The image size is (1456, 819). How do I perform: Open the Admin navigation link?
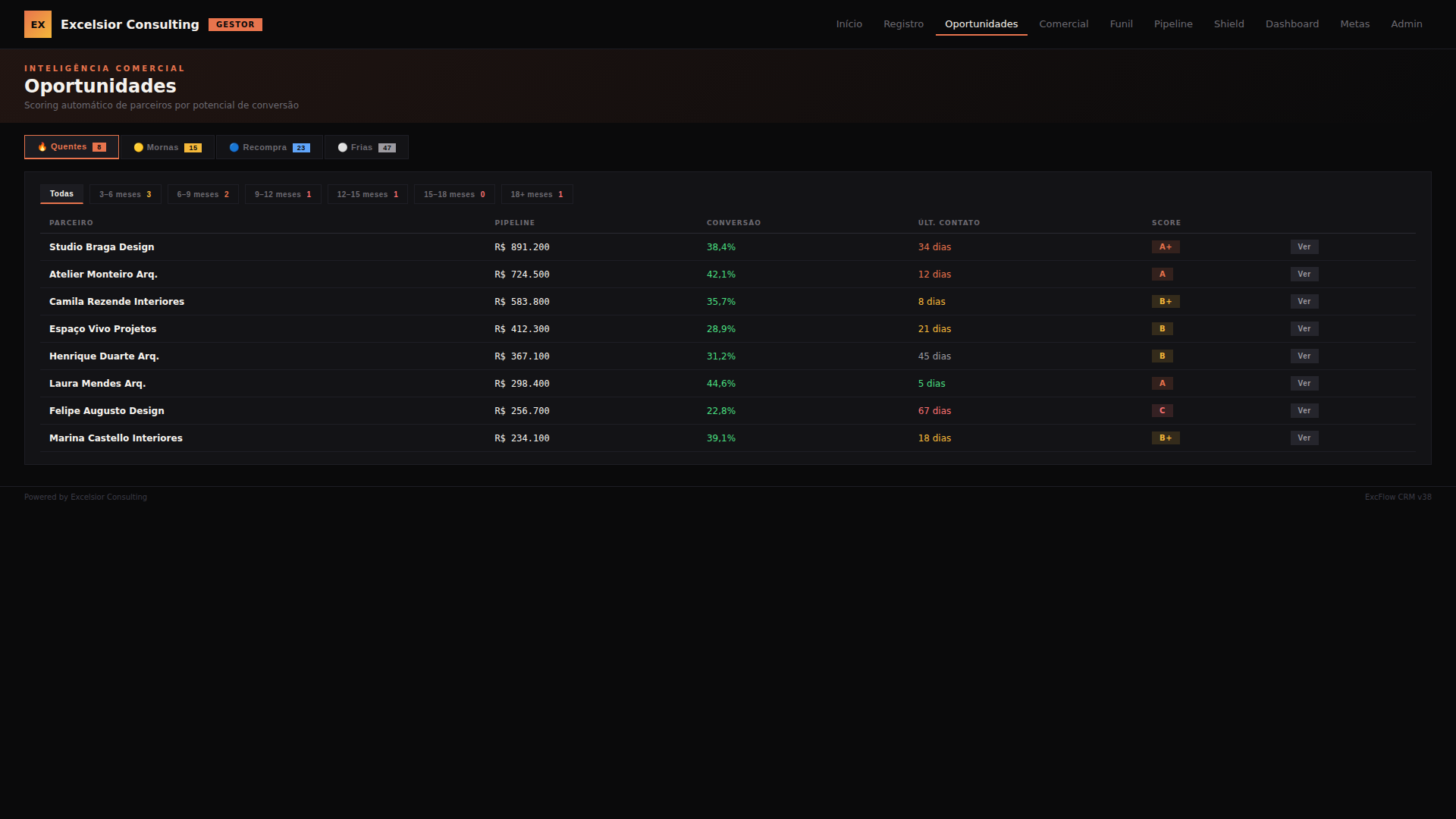point(1406,24)
